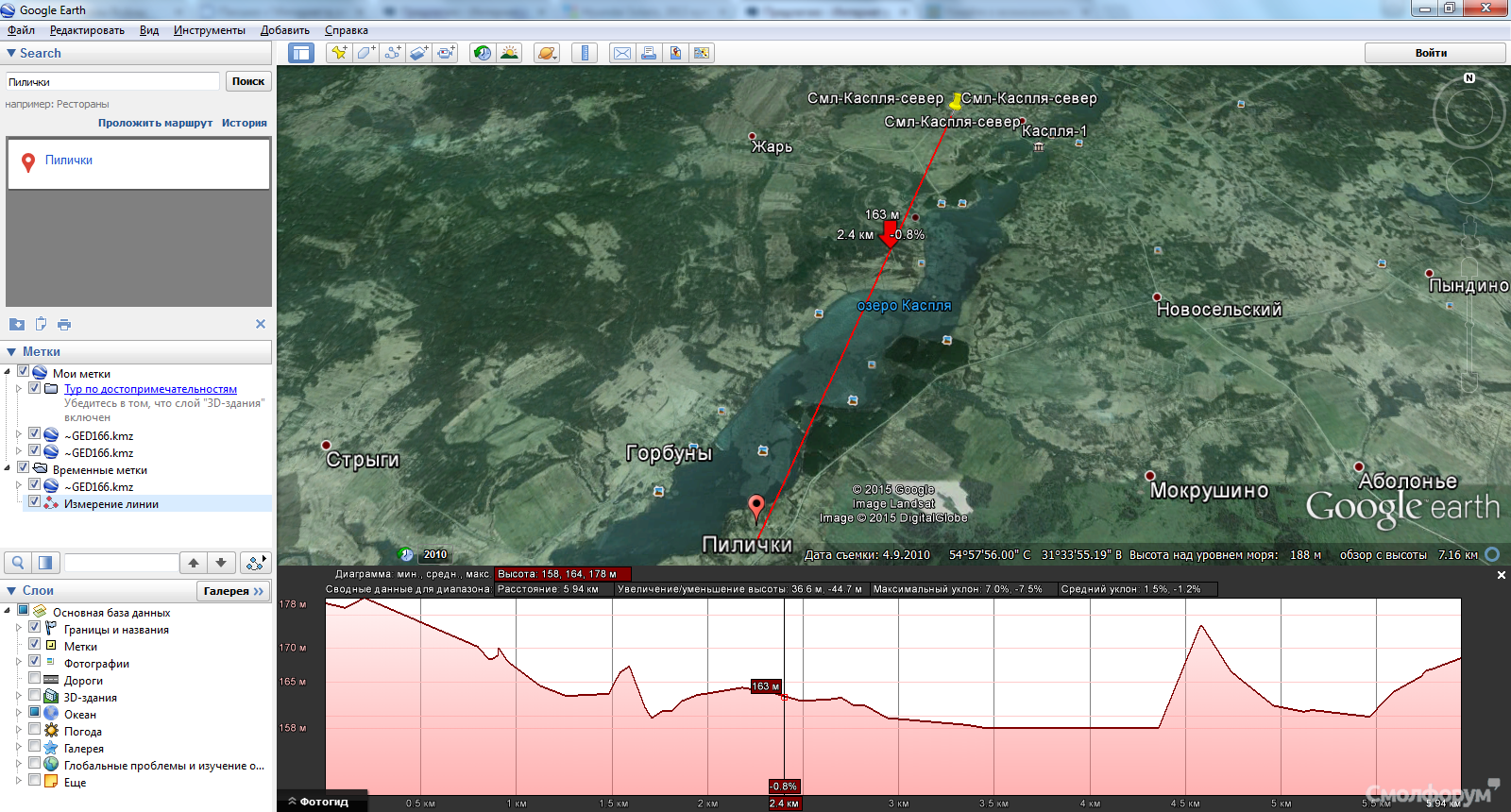The width and height of the screenshot is (1511, 812).
Task: Open the Галерея button in Layers
Action: (x=233, y=591)
